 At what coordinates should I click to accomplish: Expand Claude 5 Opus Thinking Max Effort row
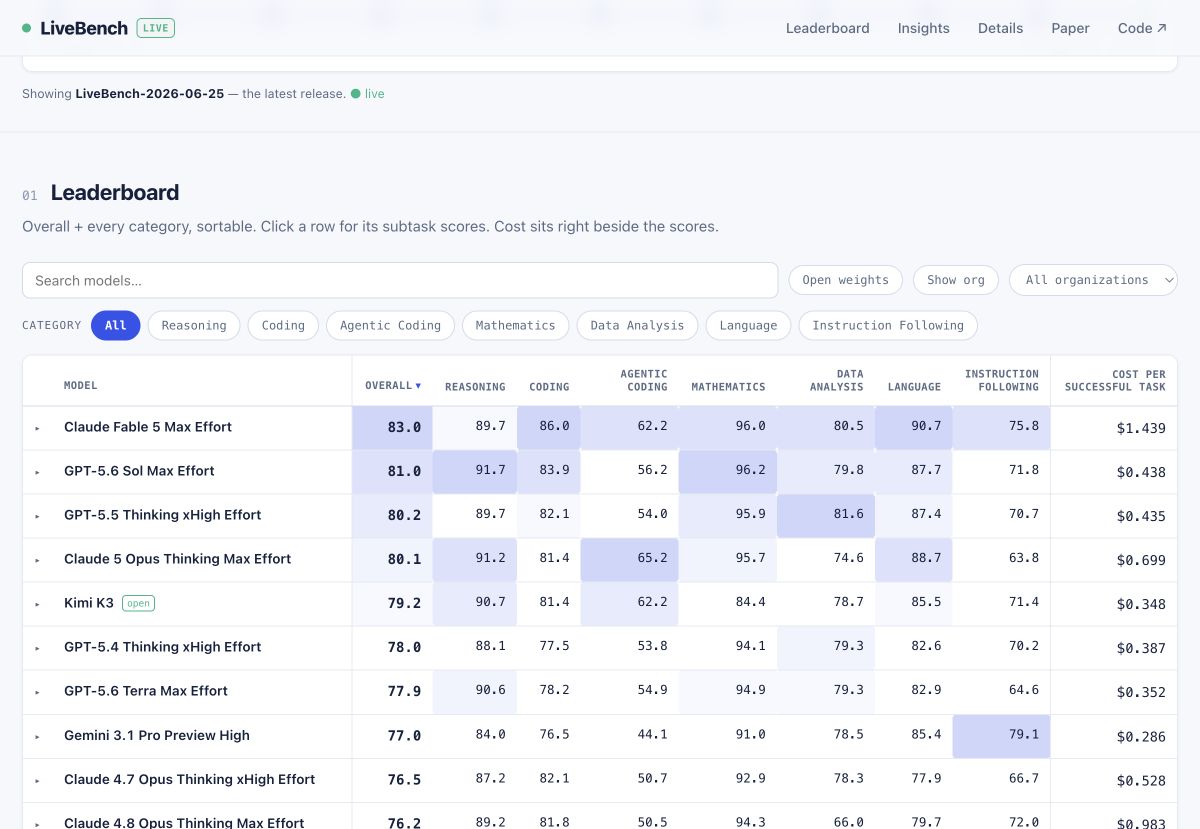(37, 560)
